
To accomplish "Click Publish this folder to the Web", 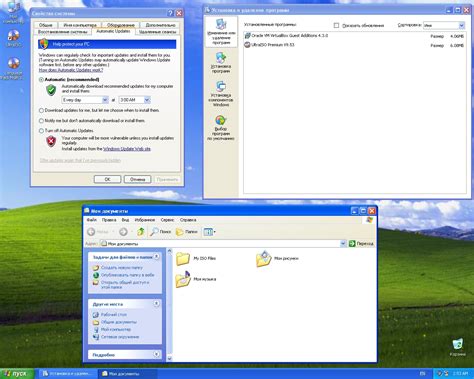I will click(x=124, y=275).
